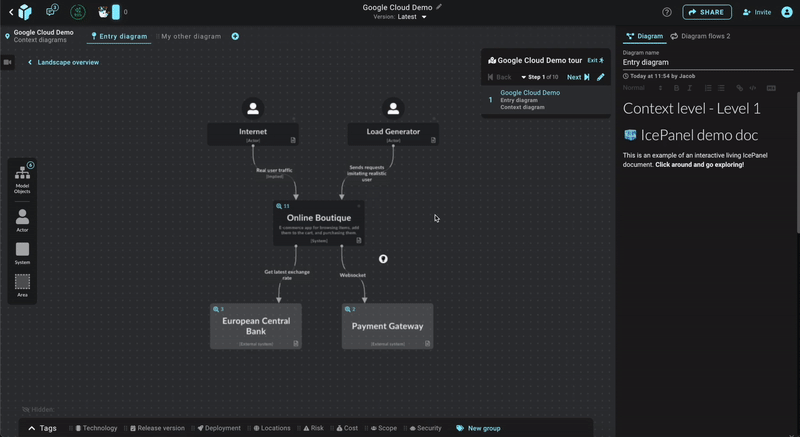Click the Invite button
Image resolution: width=800 pixels, height=437 pixels.
(x=757, y=12)
